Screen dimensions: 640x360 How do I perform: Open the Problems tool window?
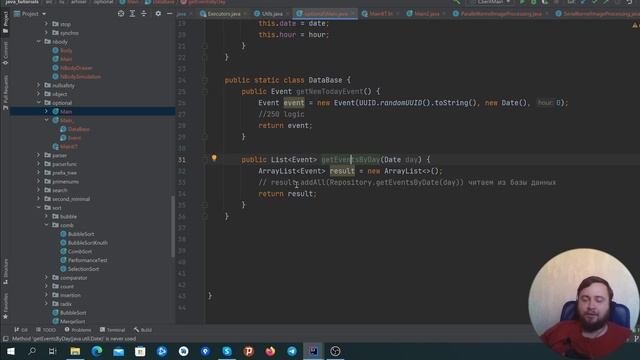78,330
